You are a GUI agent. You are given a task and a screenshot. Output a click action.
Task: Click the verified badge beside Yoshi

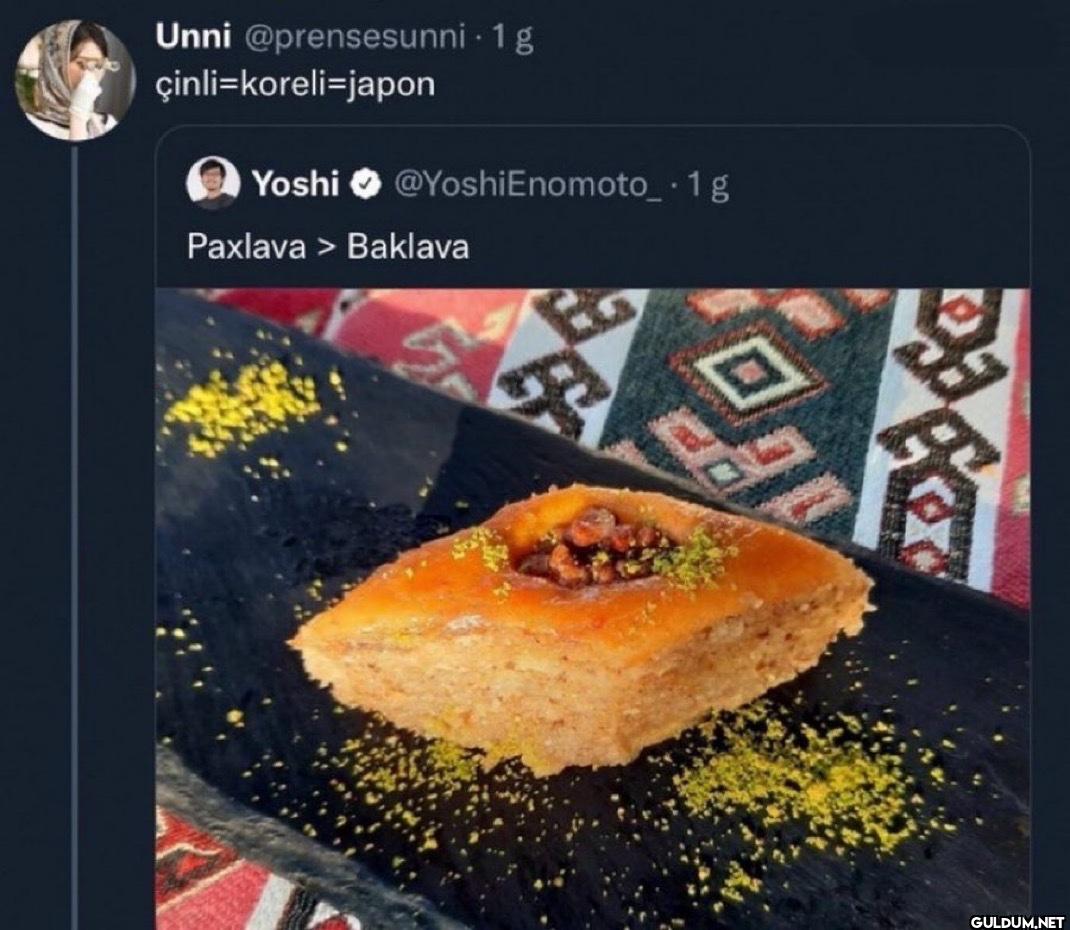tap(367, 184)
